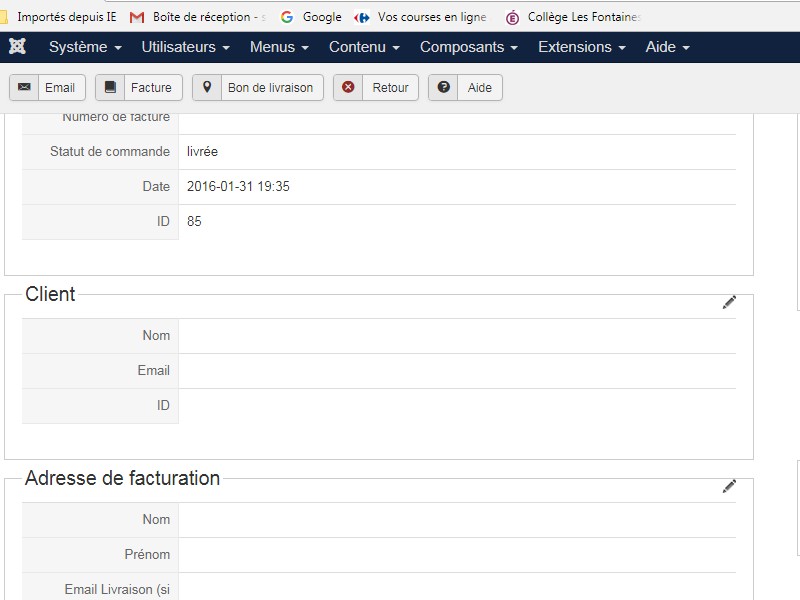The image size is (800, 600).
Task: Click the Date label
Action: click(156, 186)
